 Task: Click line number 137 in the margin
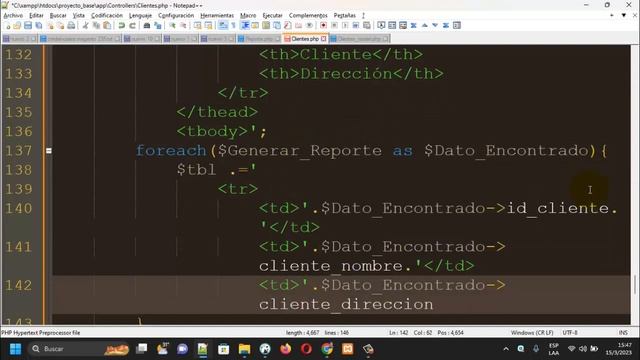(18, 151)
